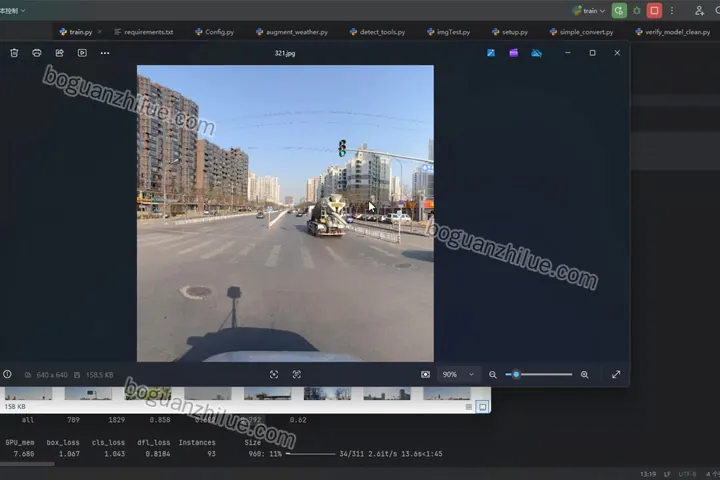Start slideshow from the photo viewer toolbar
720x480 pixels.
click(x=82, y=53)
